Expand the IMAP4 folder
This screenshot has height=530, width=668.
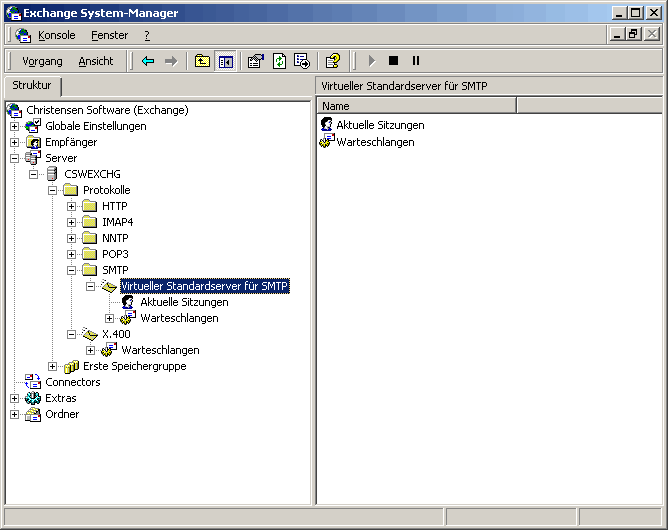pos(71,222)
